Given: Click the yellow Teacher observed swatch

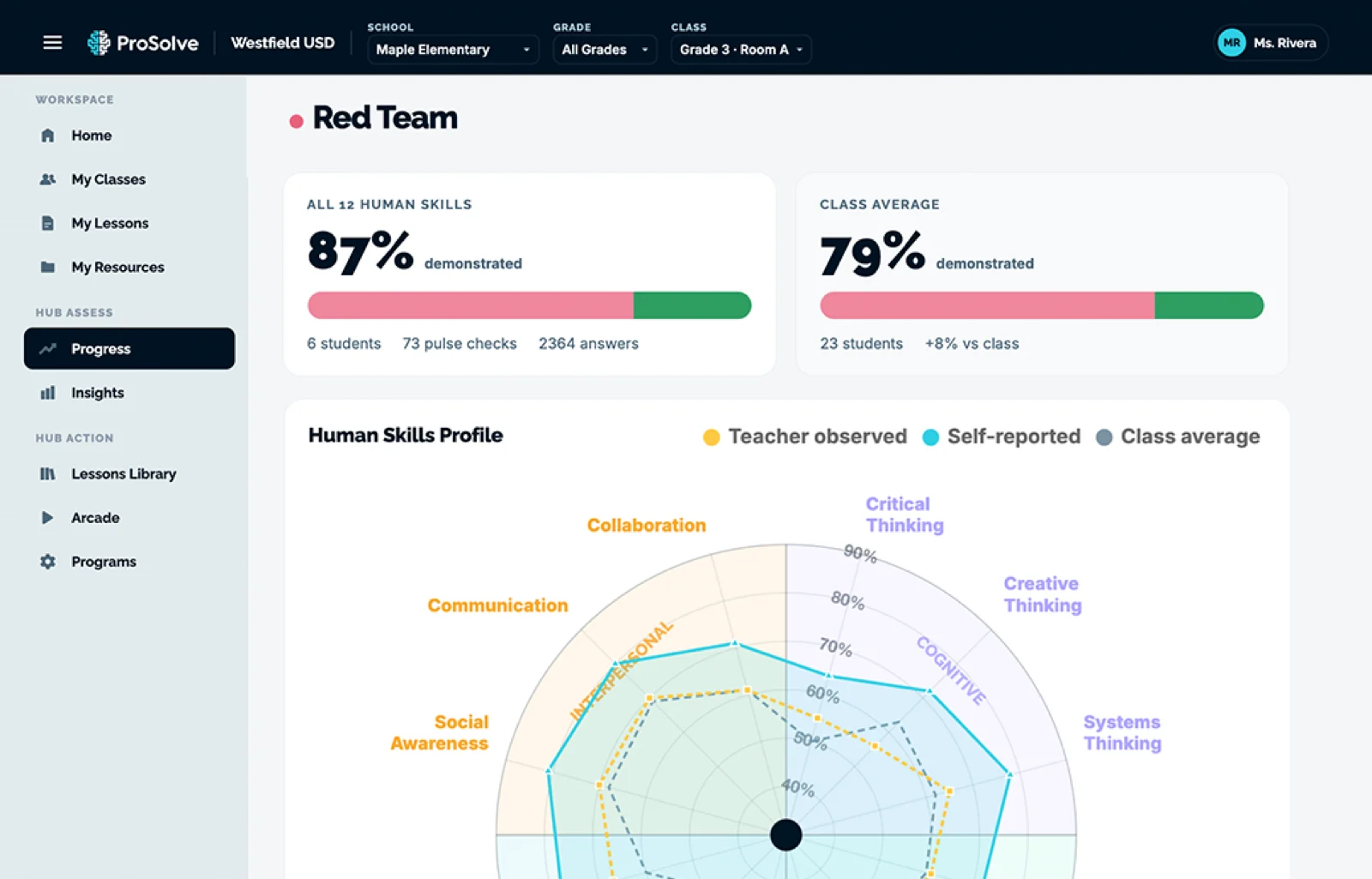Looking at the screenshot, I should (711, 437).
